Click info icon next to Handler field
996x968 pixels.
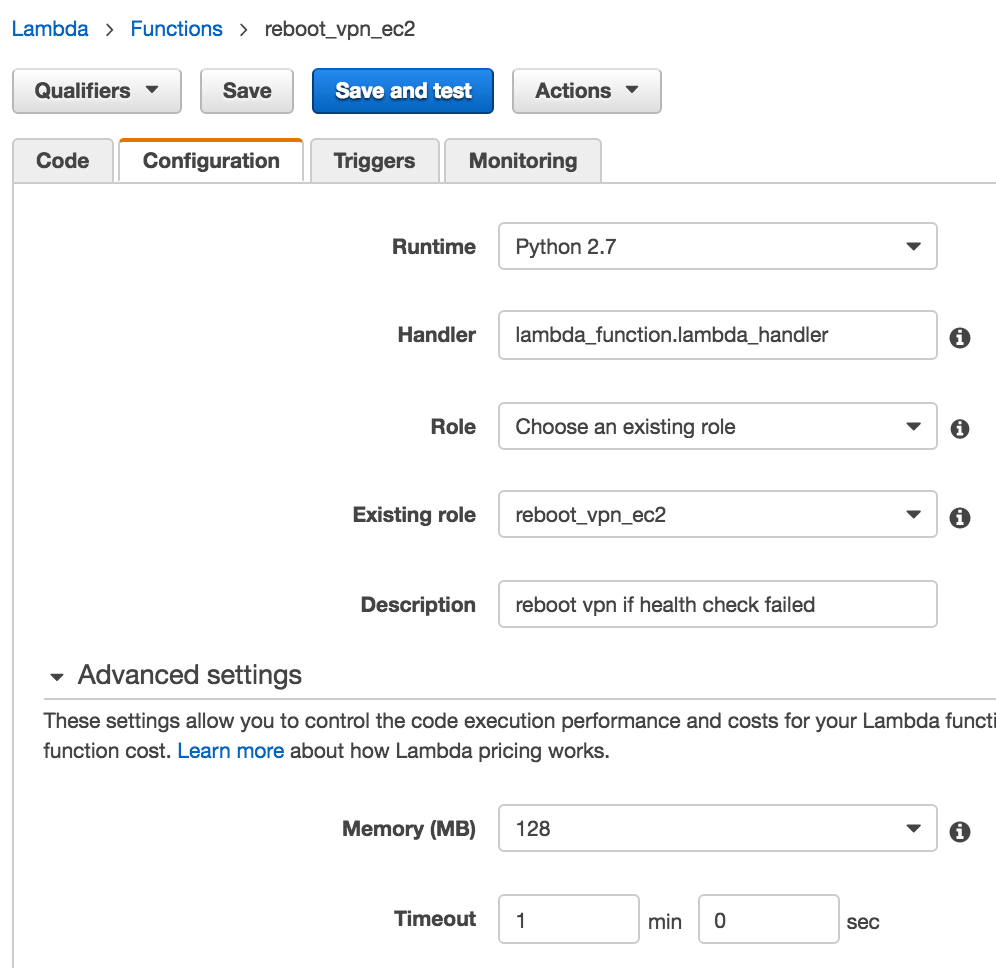click(959, 338)
